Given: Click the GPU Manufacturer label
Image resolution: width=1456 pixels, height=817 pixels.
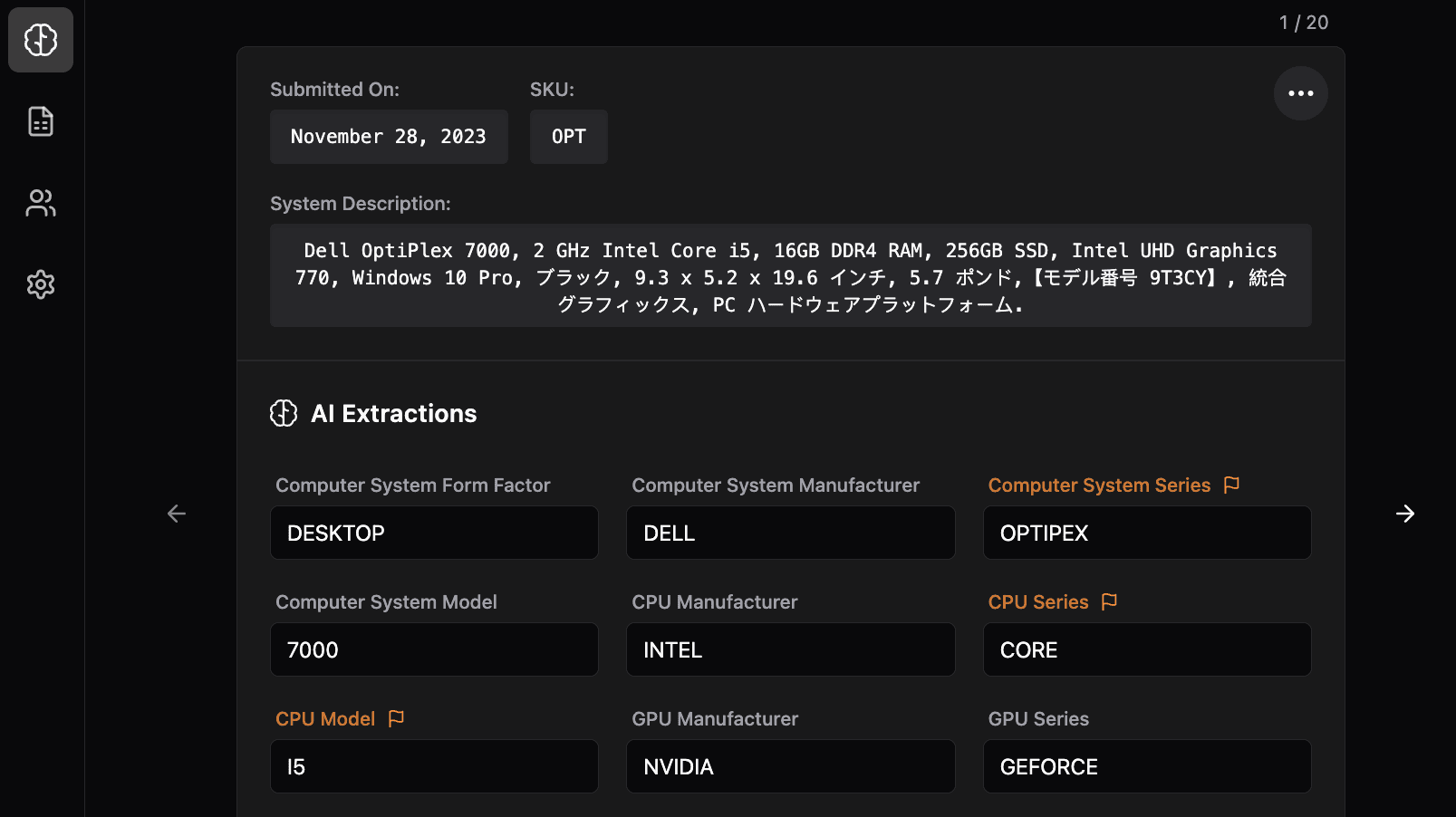Looking at the screenshot, I should coord(715,719).
